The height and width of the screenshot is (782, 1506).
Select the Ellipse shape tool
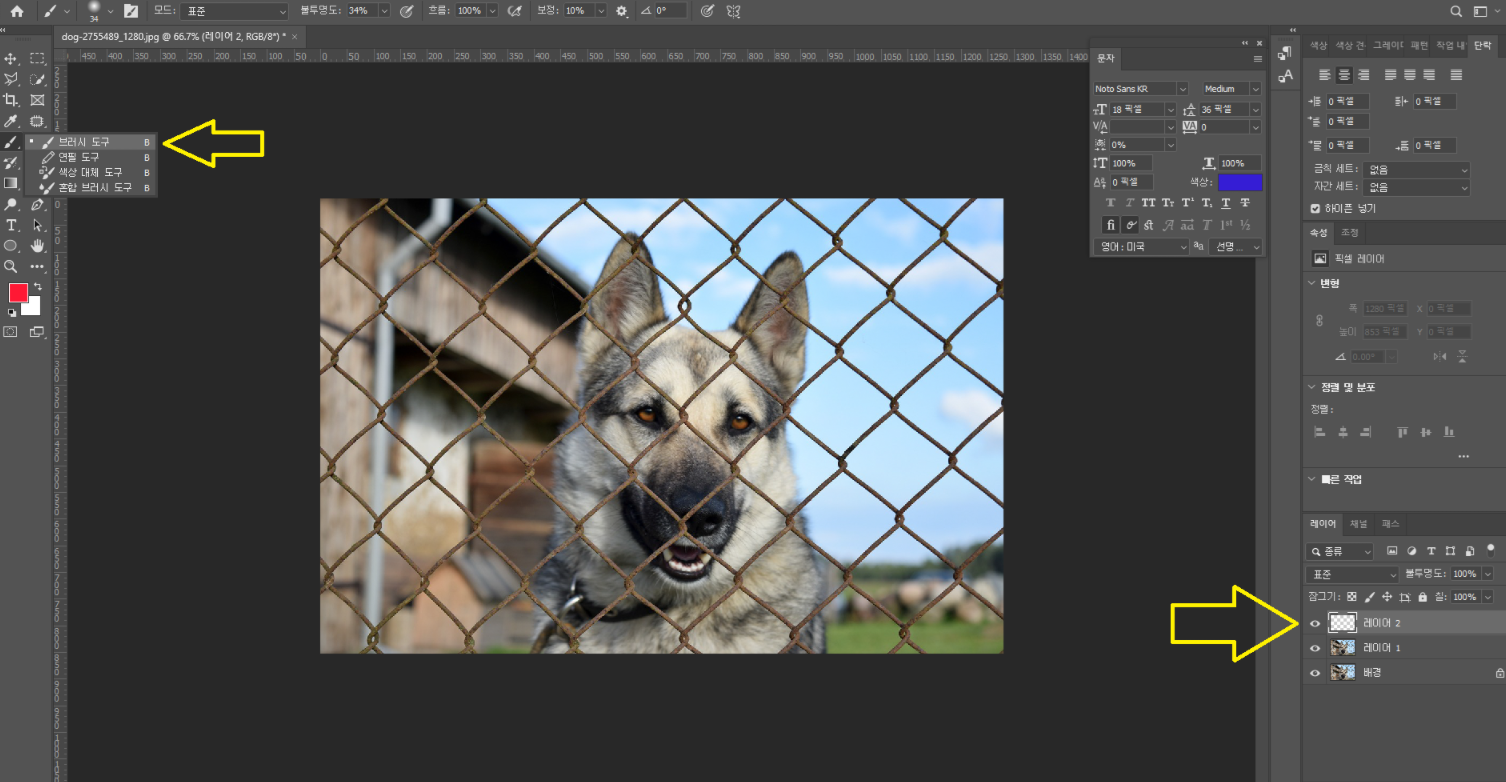tap(11, 246)
